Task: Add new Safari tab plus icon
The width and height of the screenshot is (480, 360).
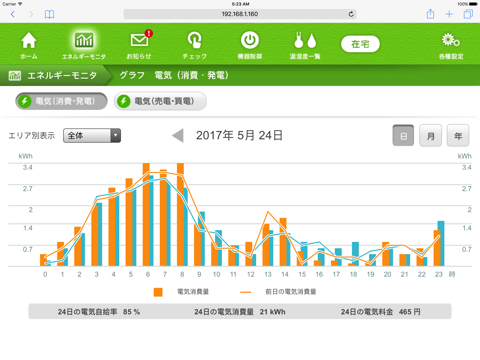Action: (449, 14)
